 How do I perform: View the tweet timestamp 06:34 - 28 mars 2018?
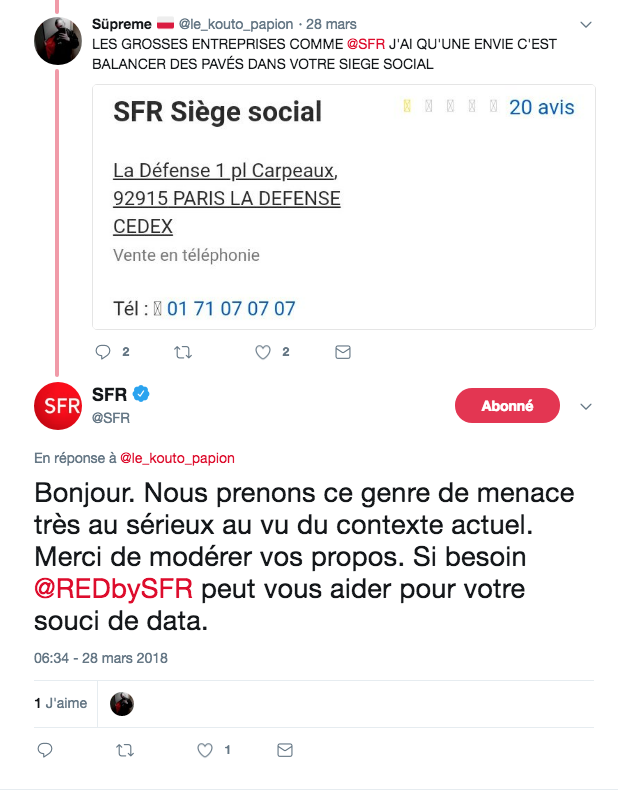point(101,658)
